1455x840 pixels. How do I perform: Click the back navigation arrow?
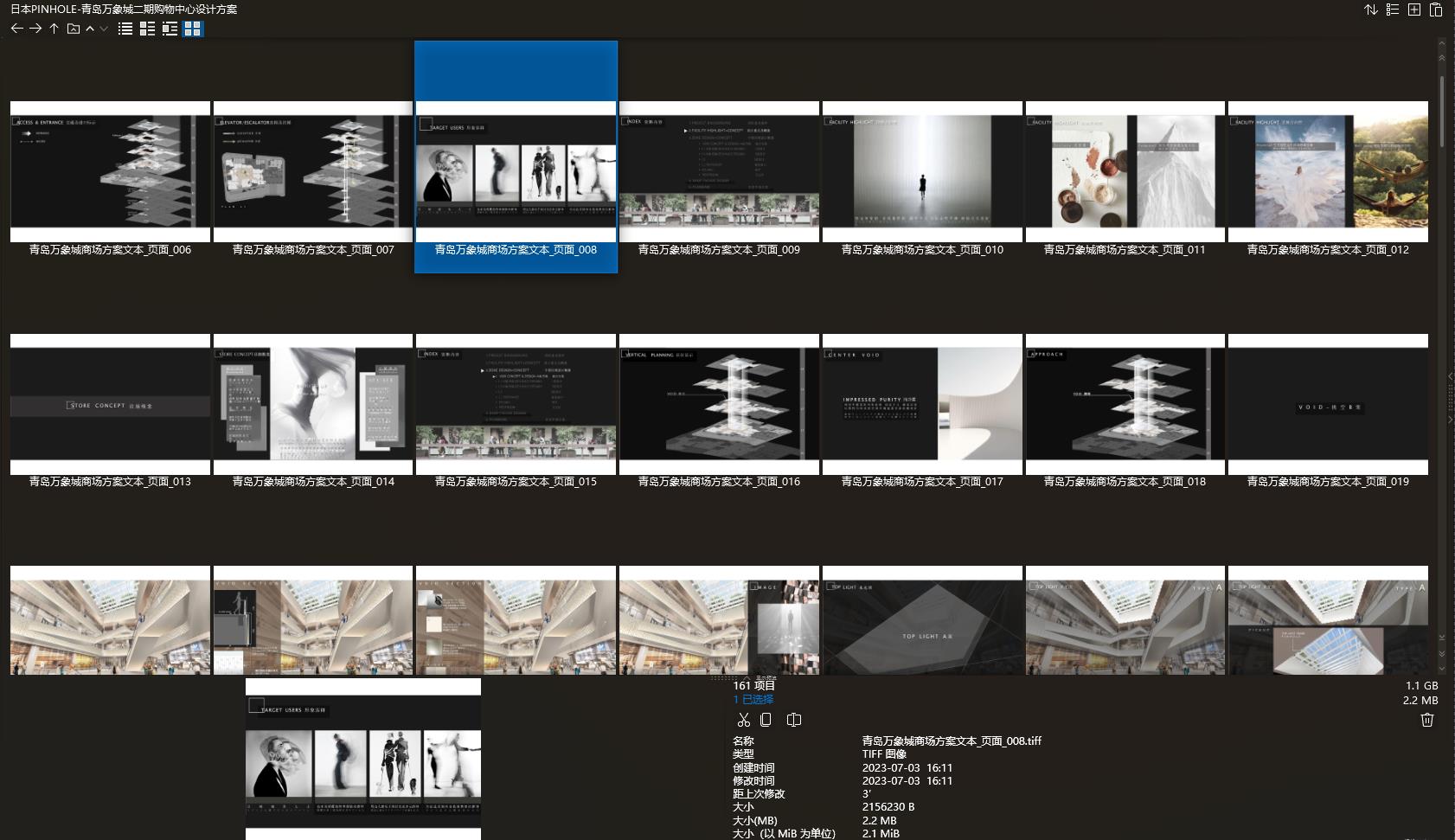17,29
